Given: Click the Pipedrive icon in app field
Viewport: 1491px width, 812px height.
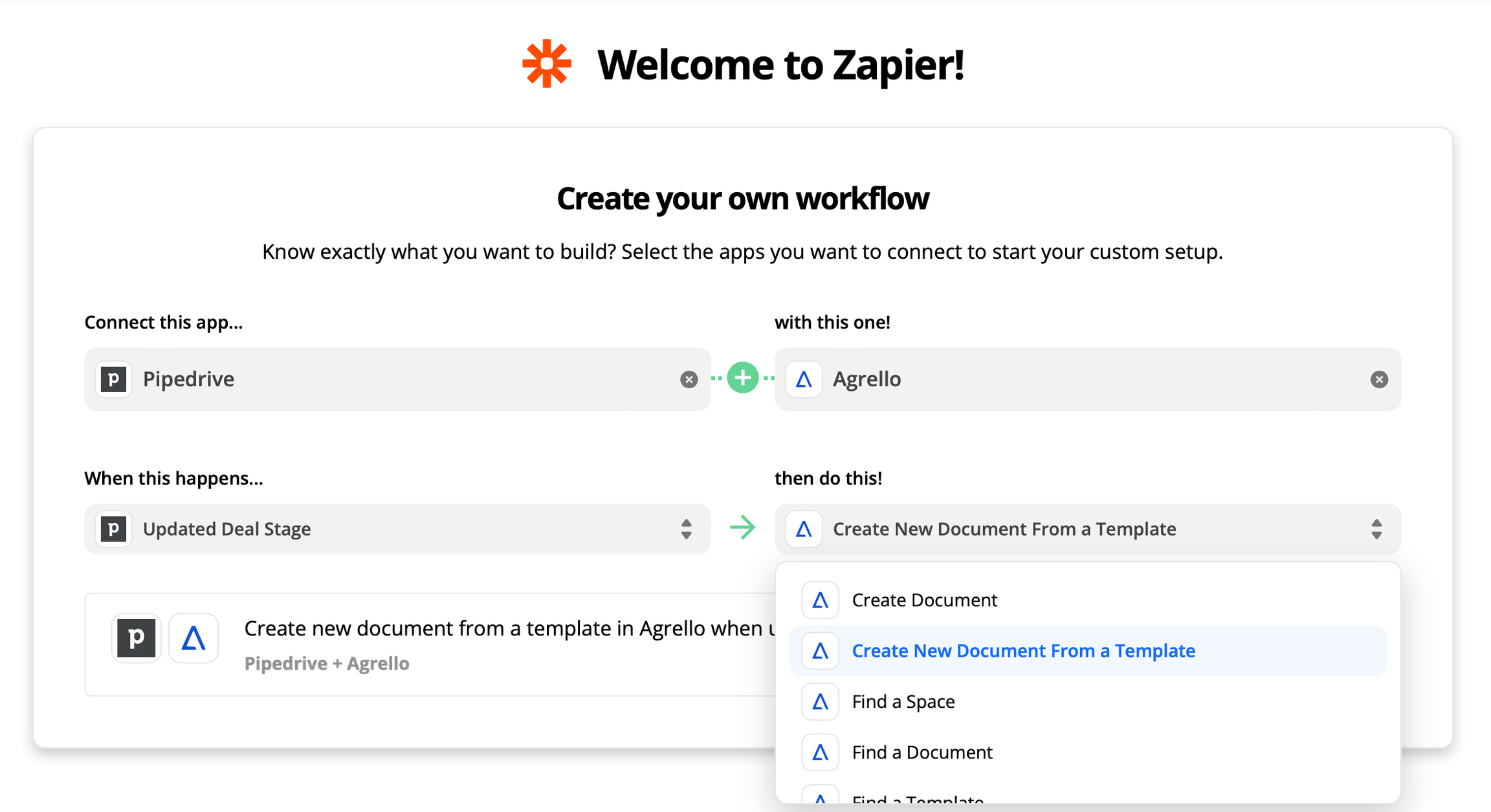Looking at the screenshot, I should click(114, 379).
